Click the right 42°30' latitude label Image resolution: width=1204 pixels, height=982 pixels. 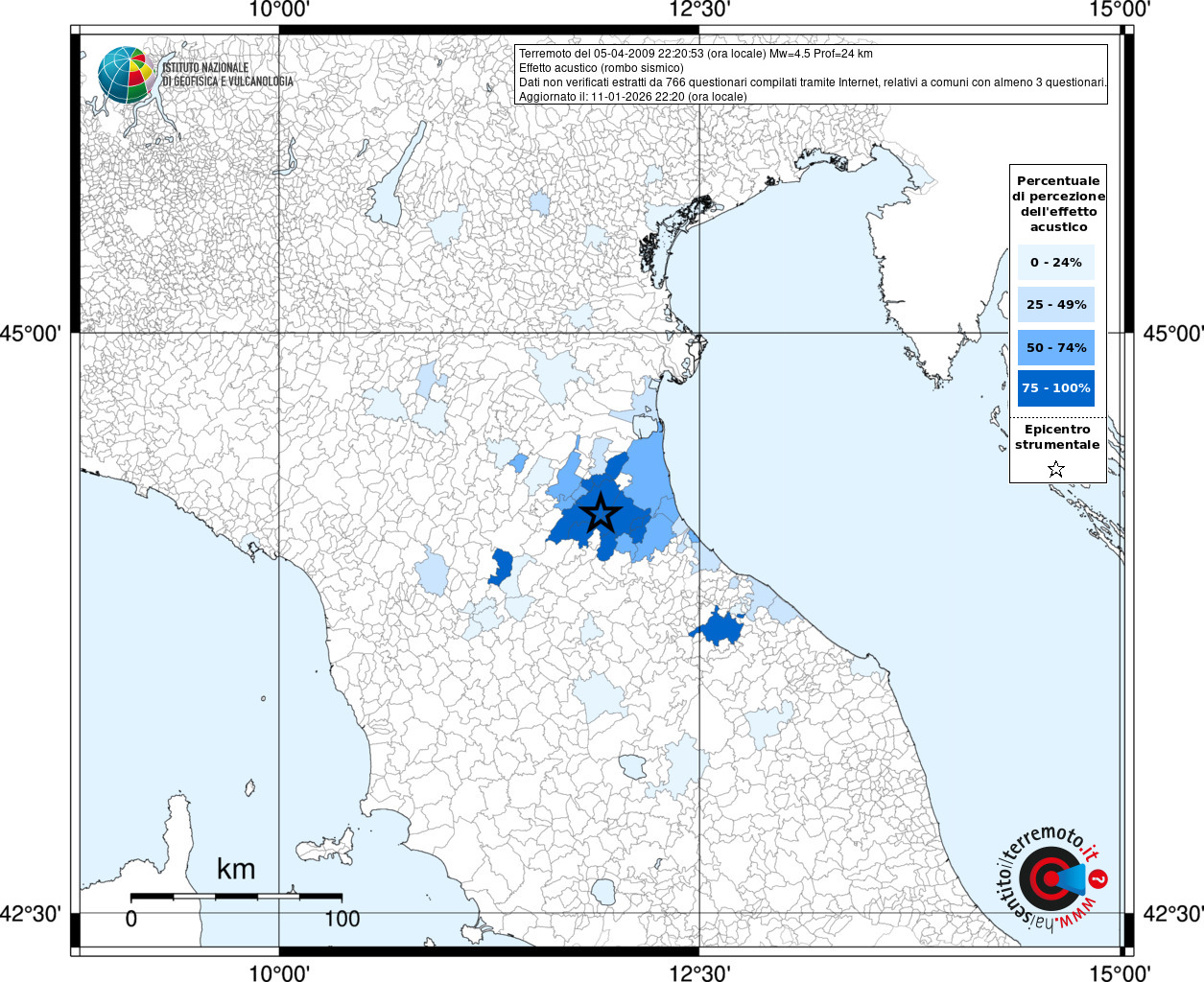(1173, 913)
